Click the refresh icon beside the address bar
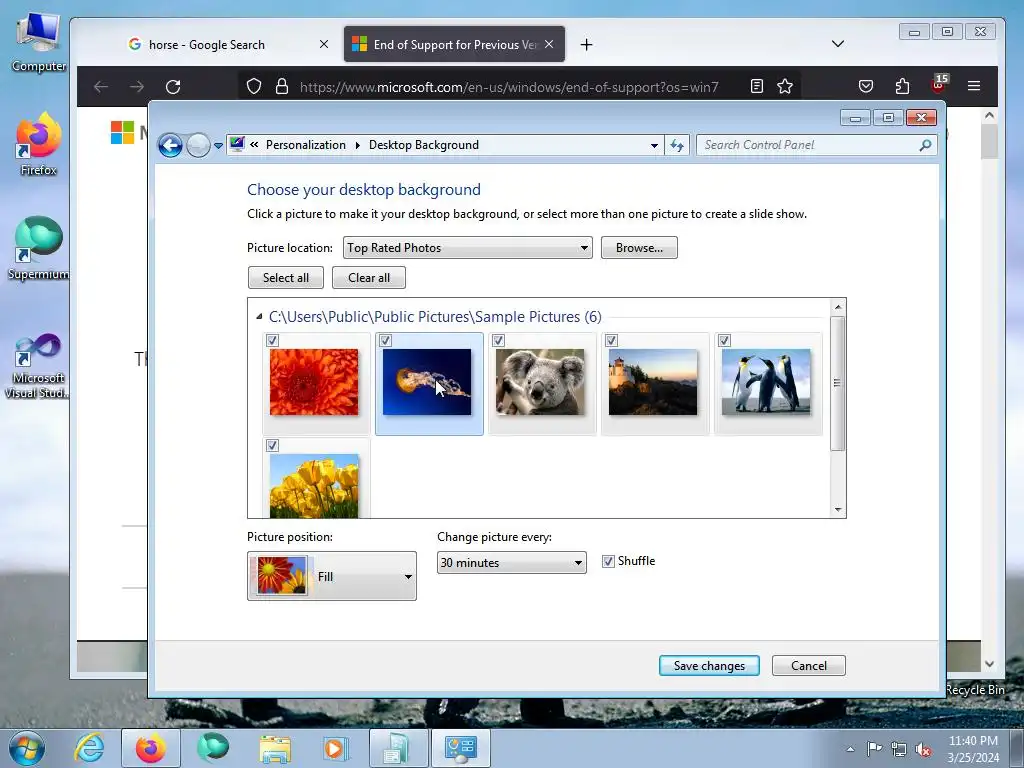Viewport: 1024px width, 768px height. coord(677,145)
